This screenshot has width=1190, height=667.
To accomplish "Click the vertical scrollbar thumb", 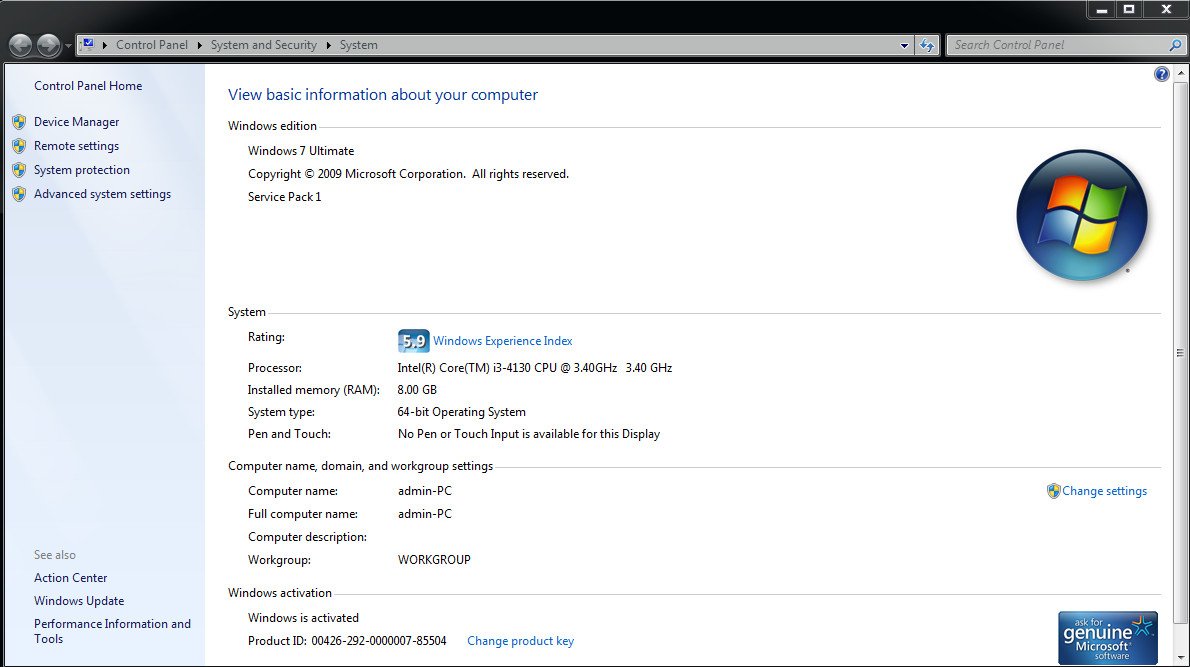I will [x=1180, y=353].
